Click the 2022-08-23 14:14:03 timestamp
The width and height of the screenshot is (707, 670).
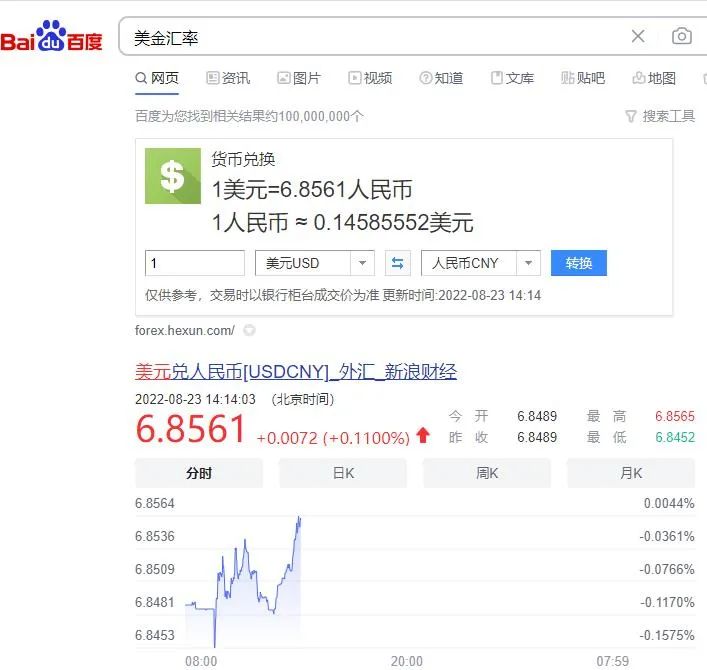(195, 399)
